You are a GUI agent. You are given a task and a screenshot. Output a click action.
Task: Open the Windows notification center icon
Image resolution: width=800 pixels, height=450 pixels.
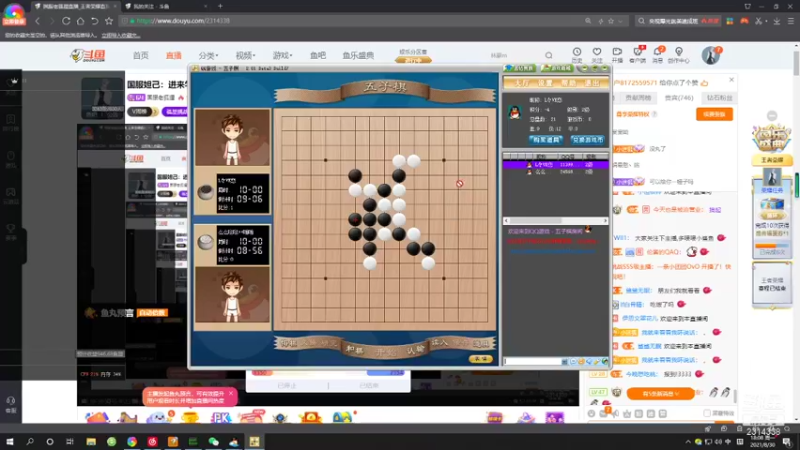[x=787, y=441]
